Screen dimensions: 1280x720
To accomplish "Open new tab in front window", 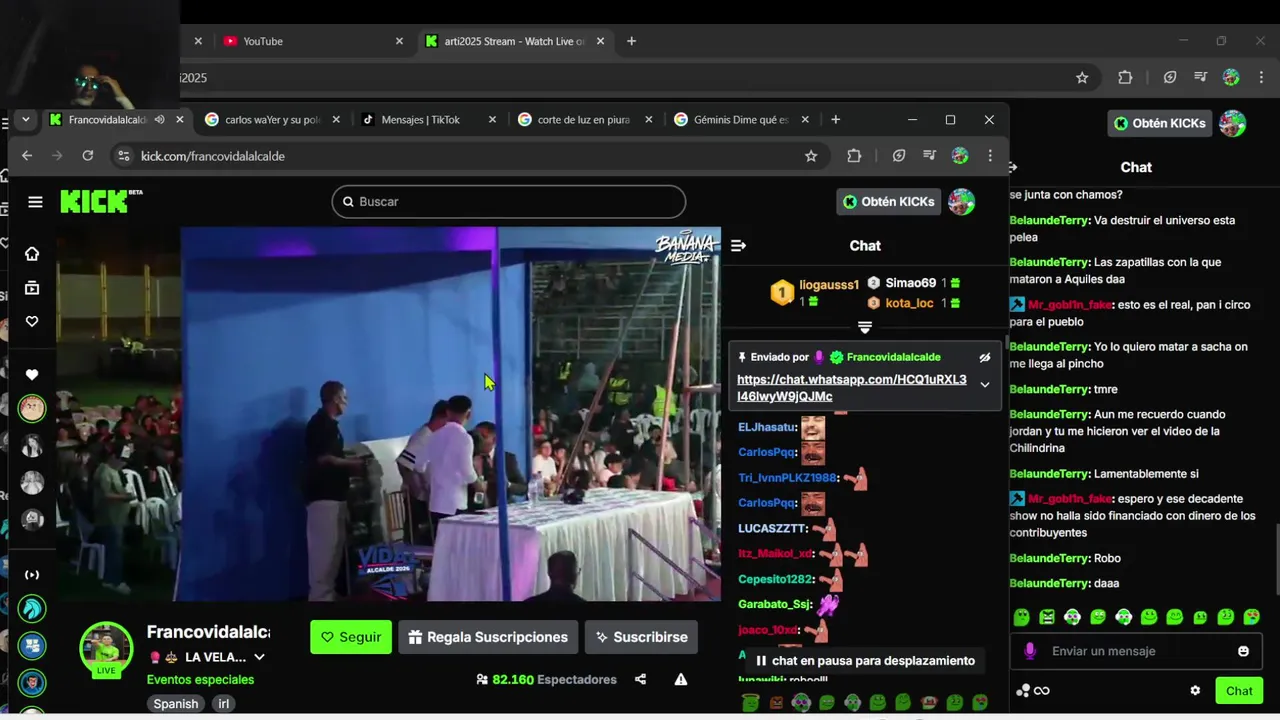I will point(835,120).
